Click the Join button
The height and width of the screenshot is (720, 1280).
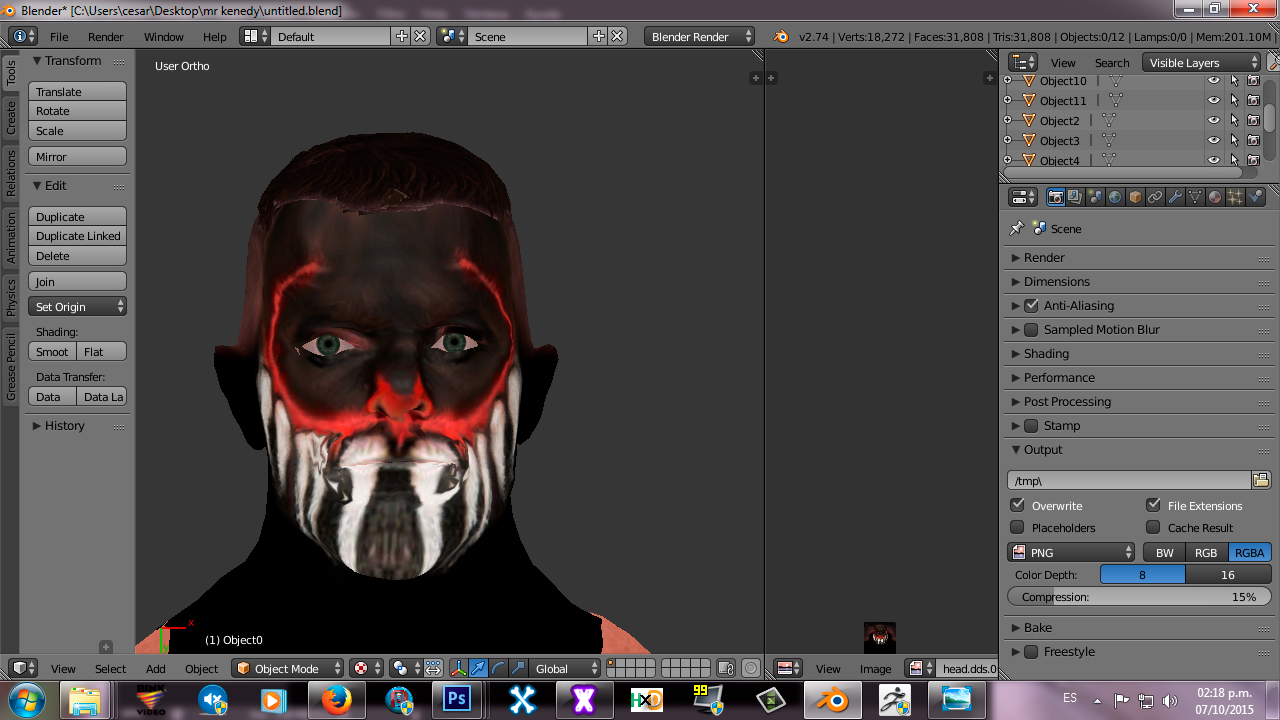[x=77, y=281]
